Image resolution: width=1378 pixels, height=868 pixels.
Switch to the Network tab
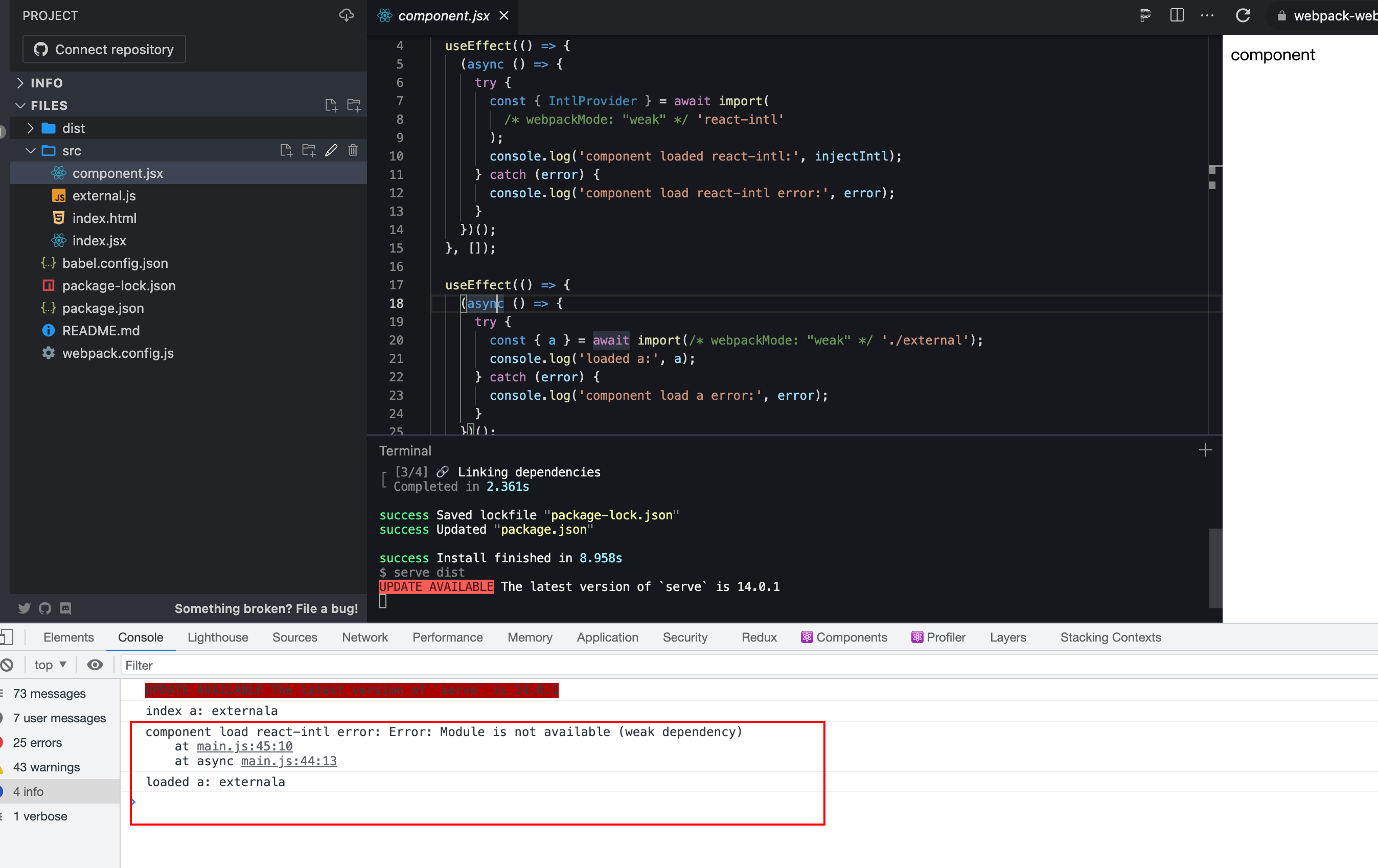(x=364, y=637)
